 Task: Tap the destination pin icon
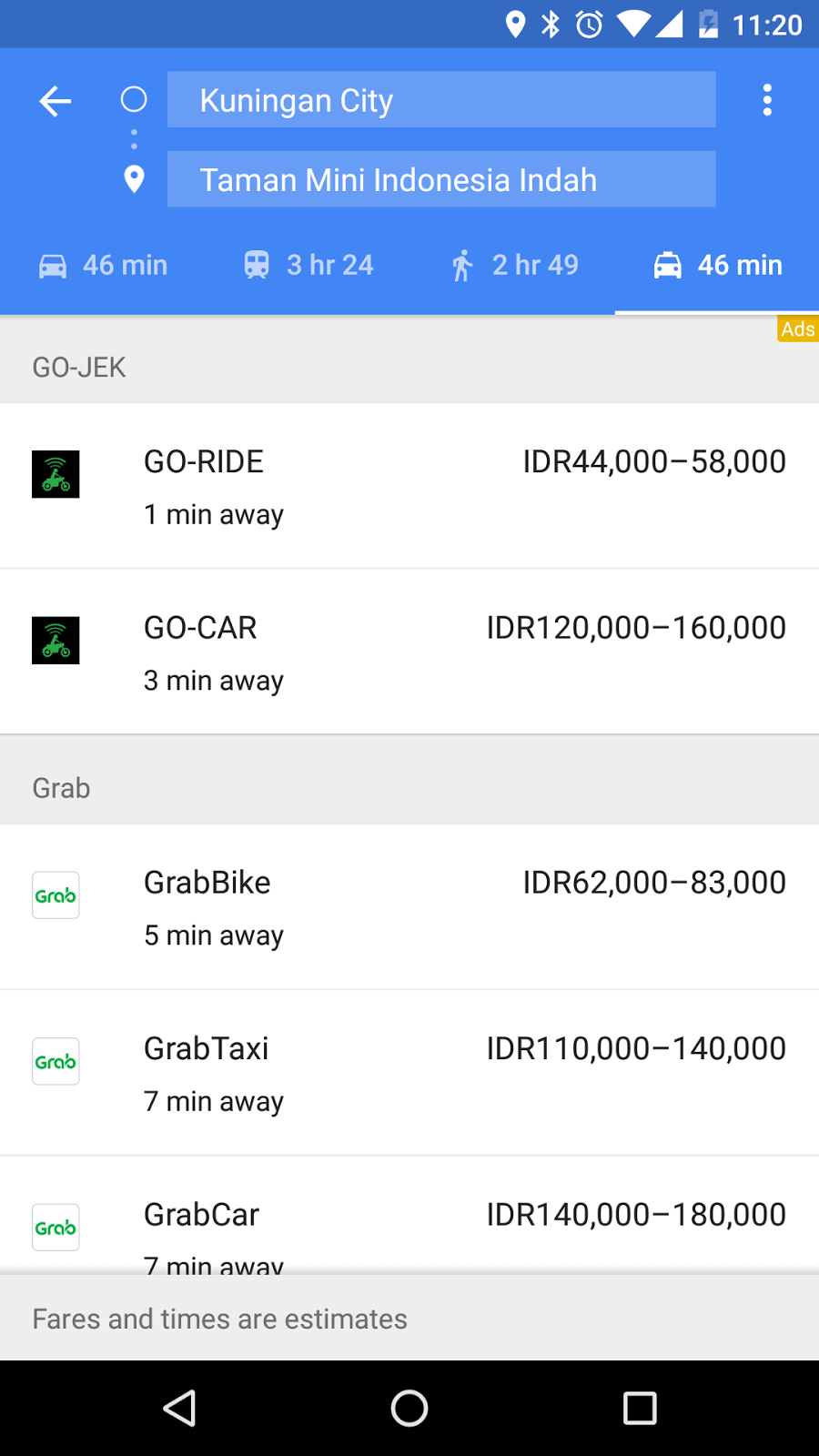point(134,179)
